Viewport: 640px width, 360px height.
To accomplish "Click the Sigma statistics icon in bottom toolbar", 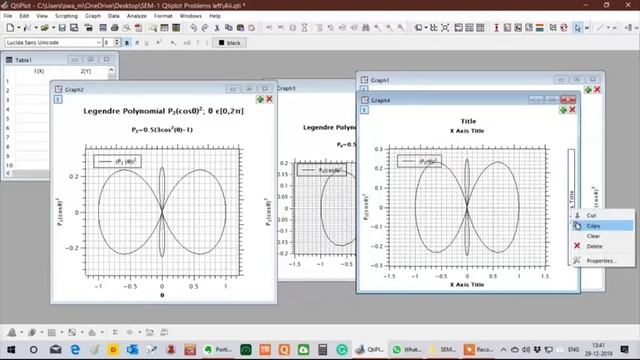I will 115,332.
